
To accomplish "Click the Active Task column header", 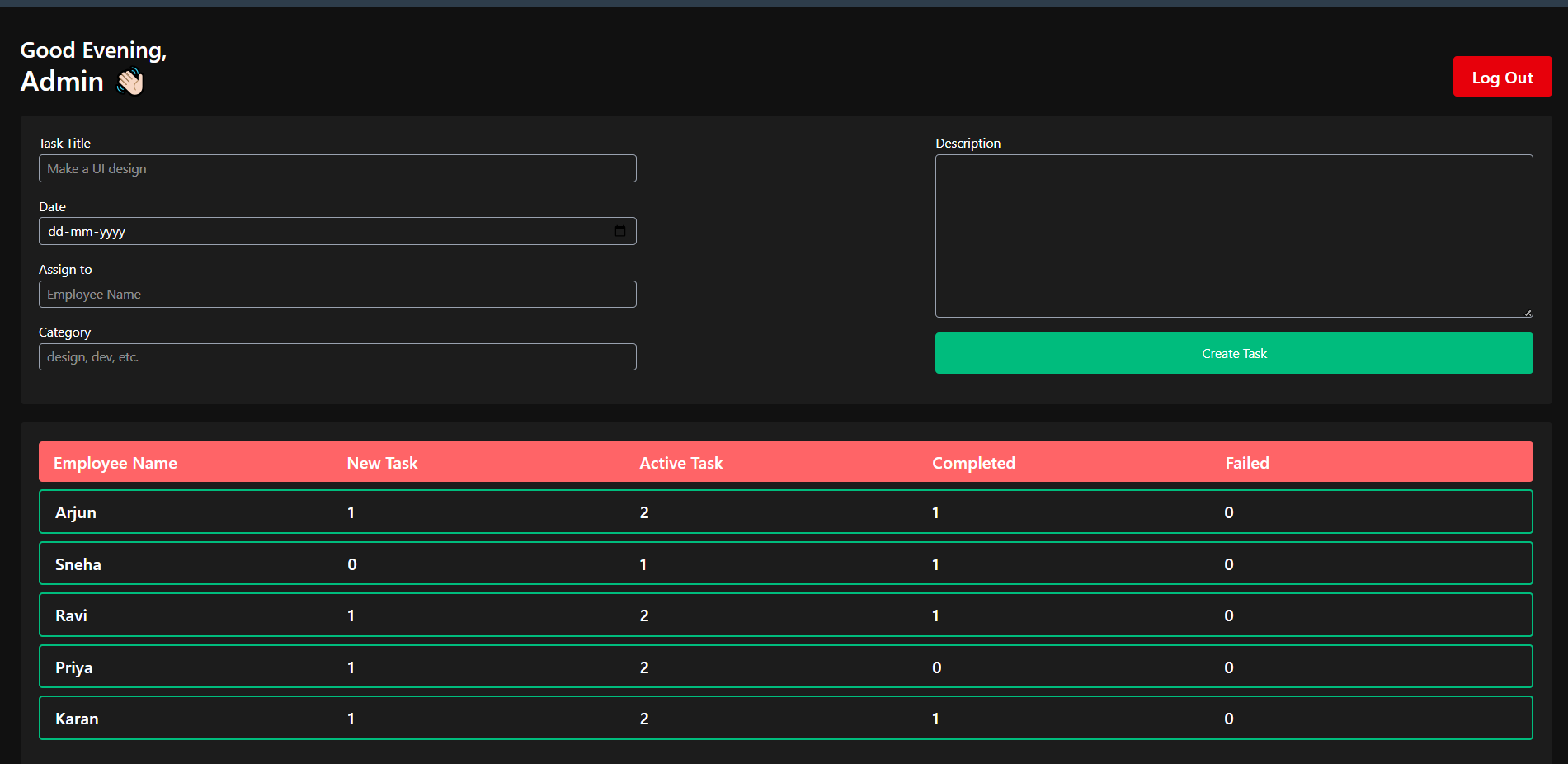I will click(680, 463).
